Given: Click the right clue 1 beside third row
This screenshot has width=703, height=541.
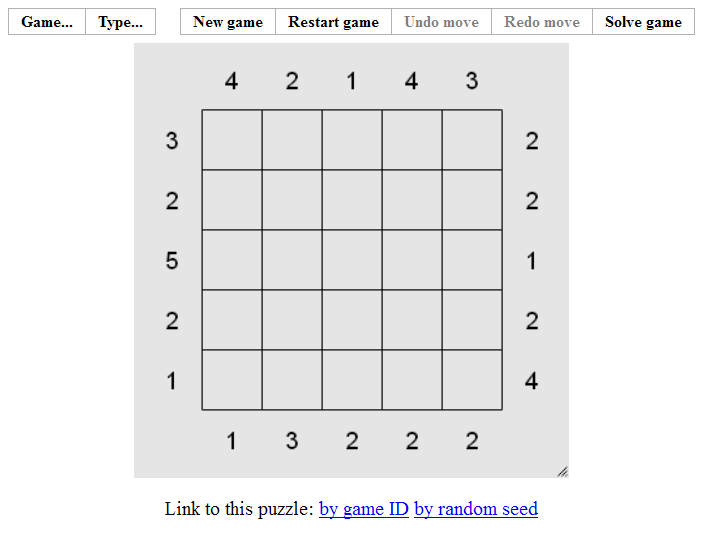Looking at the screenshot, I should 532,261.
